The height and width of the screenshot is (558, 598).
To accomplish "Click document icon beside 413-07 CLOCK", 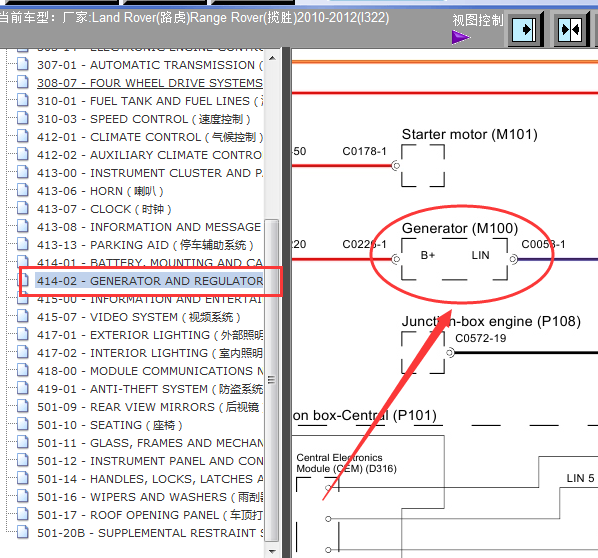I will [x=23, y=208].
